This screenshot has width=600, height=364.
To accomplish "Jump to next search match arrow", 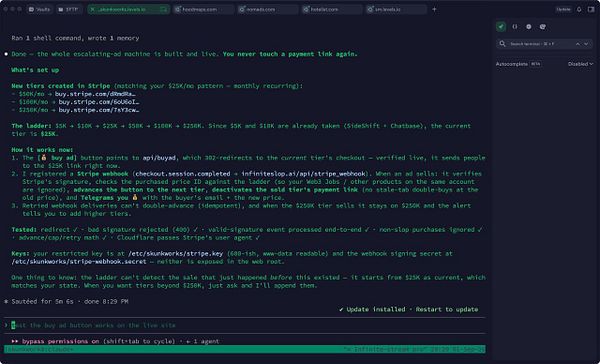I will coord(586,44).
